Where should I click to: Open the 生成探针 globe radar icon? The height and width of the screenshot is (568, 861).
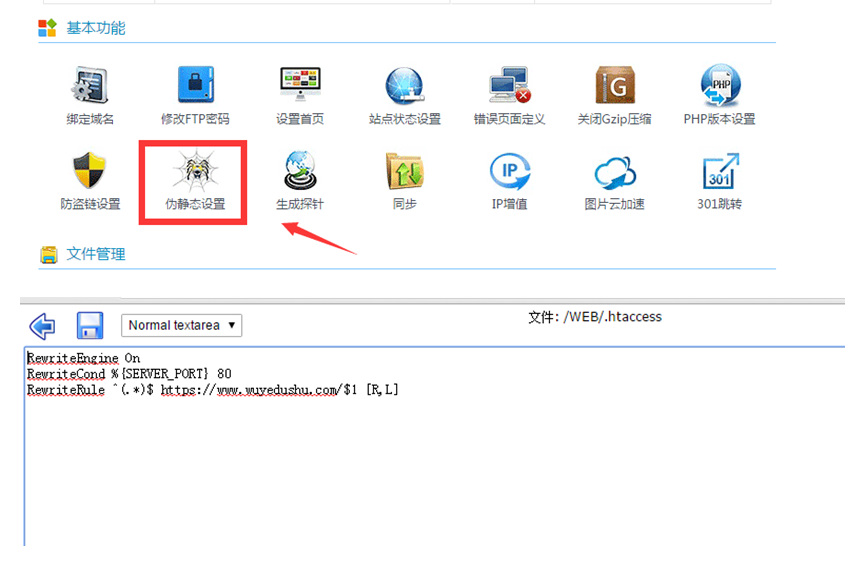click(300, 170)
